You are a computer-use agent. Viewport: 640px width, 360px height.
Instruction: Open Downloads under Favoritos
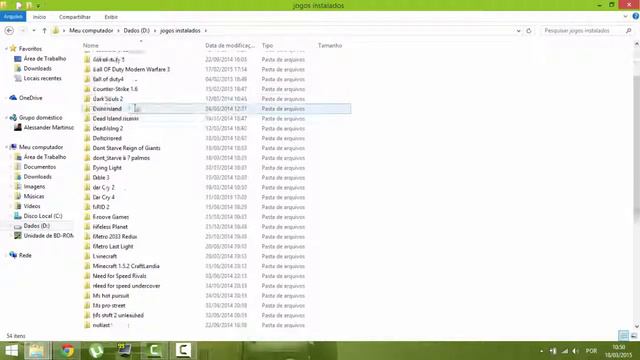[x=38, y=69]
